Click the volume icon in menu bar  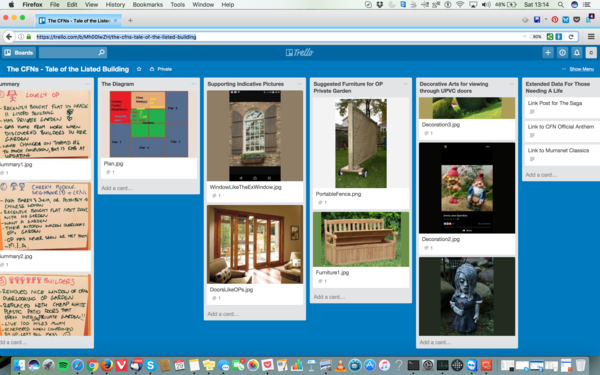tap(486, 5)
